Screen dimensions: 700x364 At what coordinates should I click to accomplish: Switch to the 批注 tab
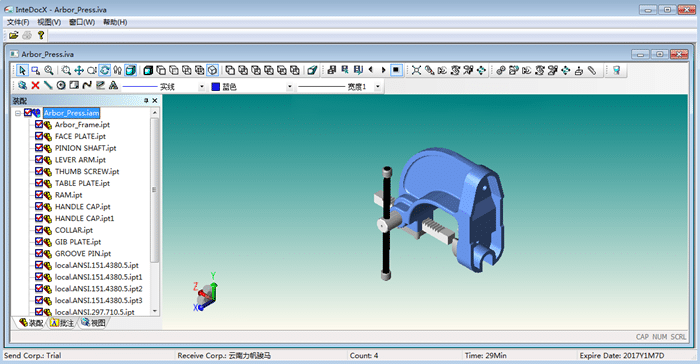click(62, 323)
